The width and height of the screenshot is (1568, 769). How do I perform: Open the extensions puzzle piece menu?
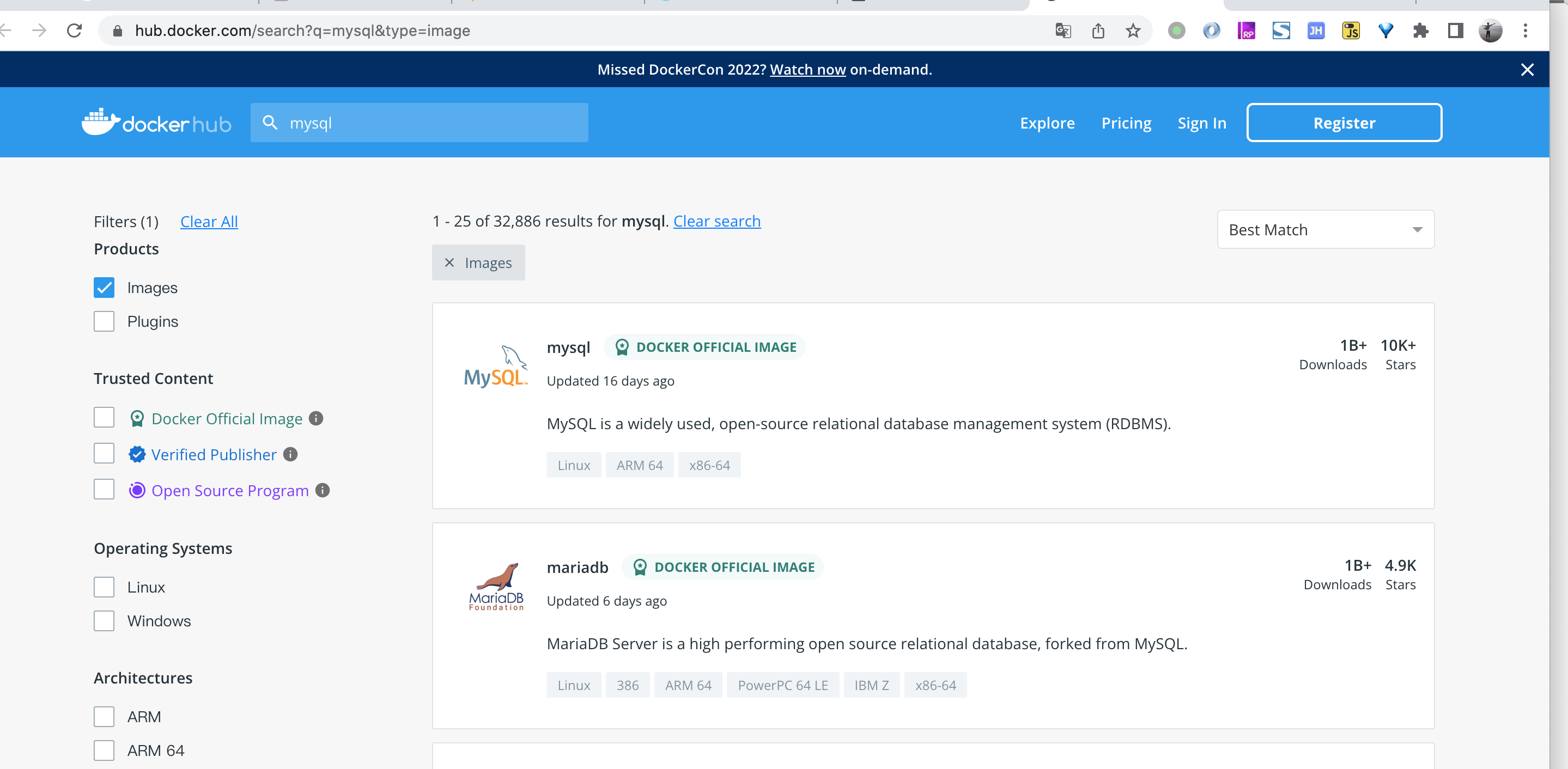pyautogui.click(x=1421, y=30)
